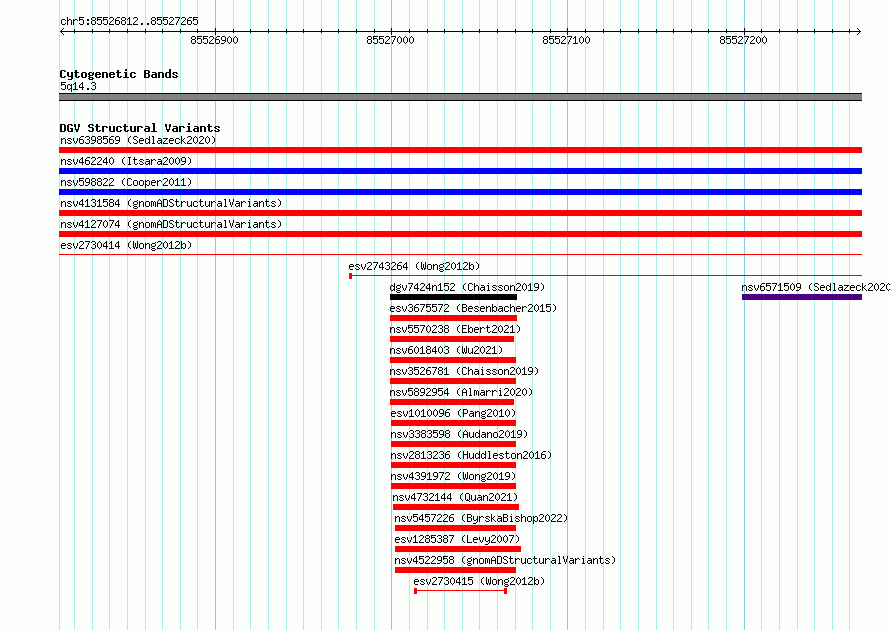890x630 pixels.
Task: Click the nsv5457226 (ByrskaBishop2022) label
Action: point(481,518)
